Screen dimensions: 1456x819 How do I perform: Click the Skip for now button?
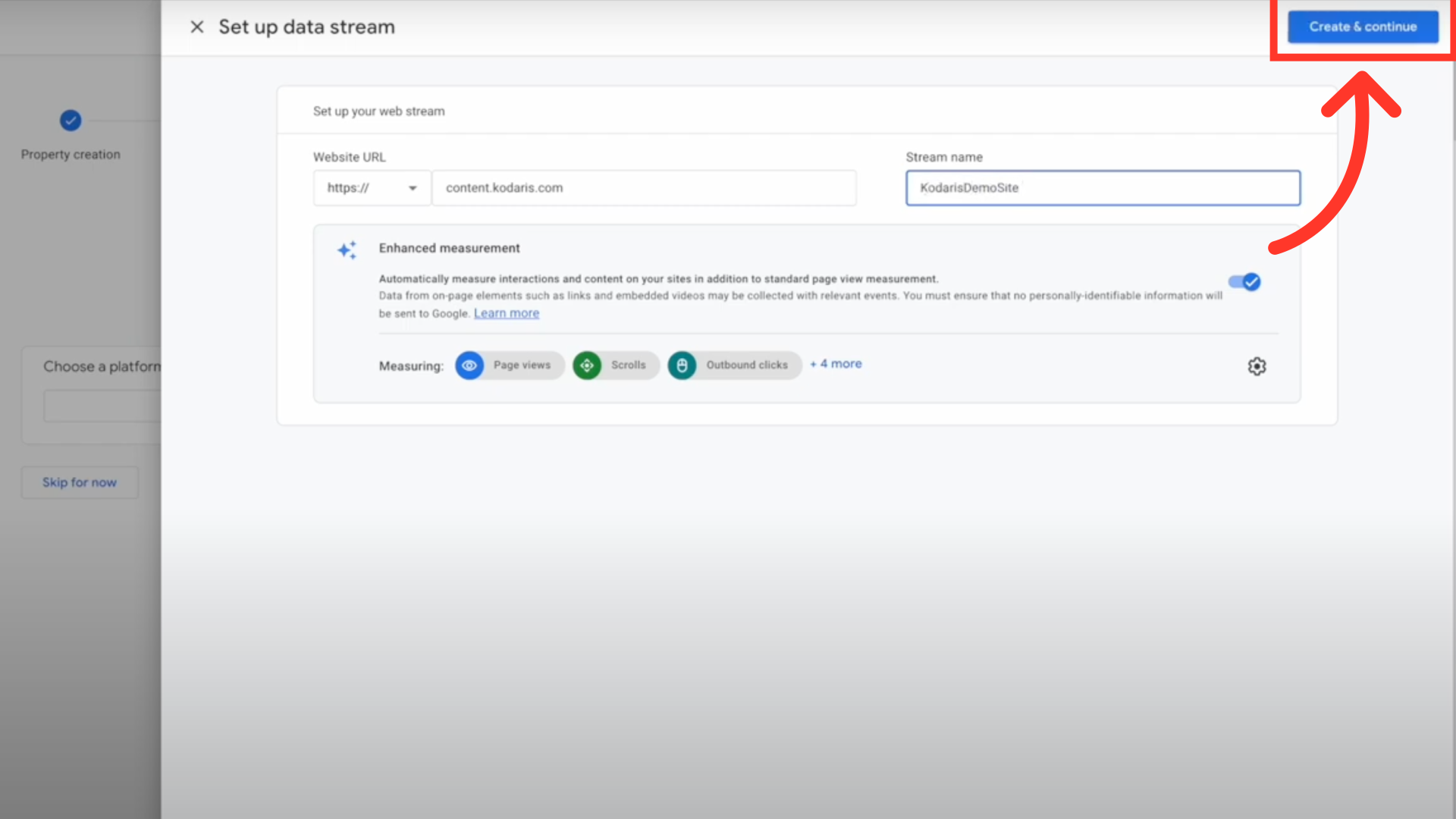80,482
